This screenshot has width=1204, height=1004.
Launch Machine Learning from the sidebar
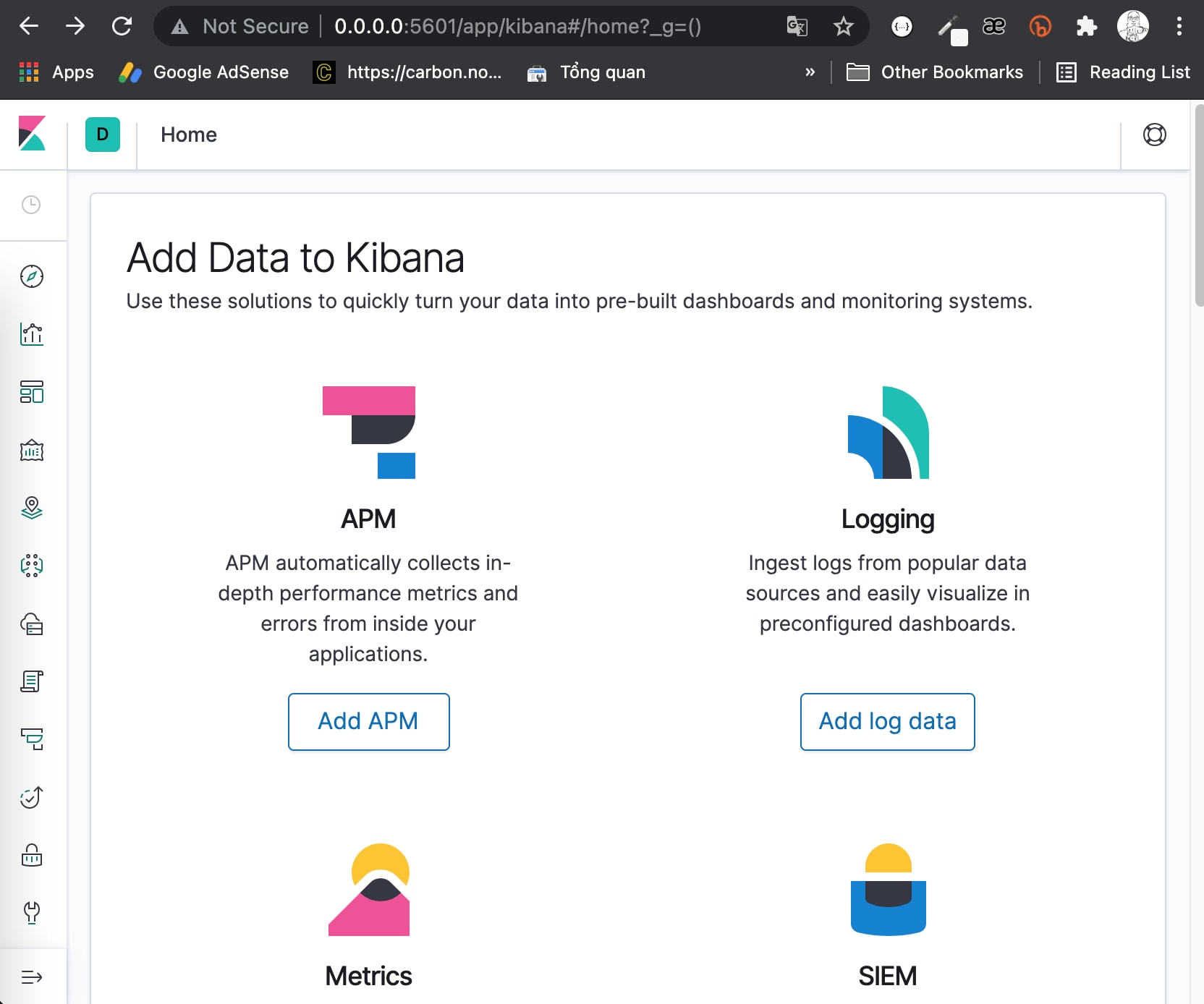[32, 566]
